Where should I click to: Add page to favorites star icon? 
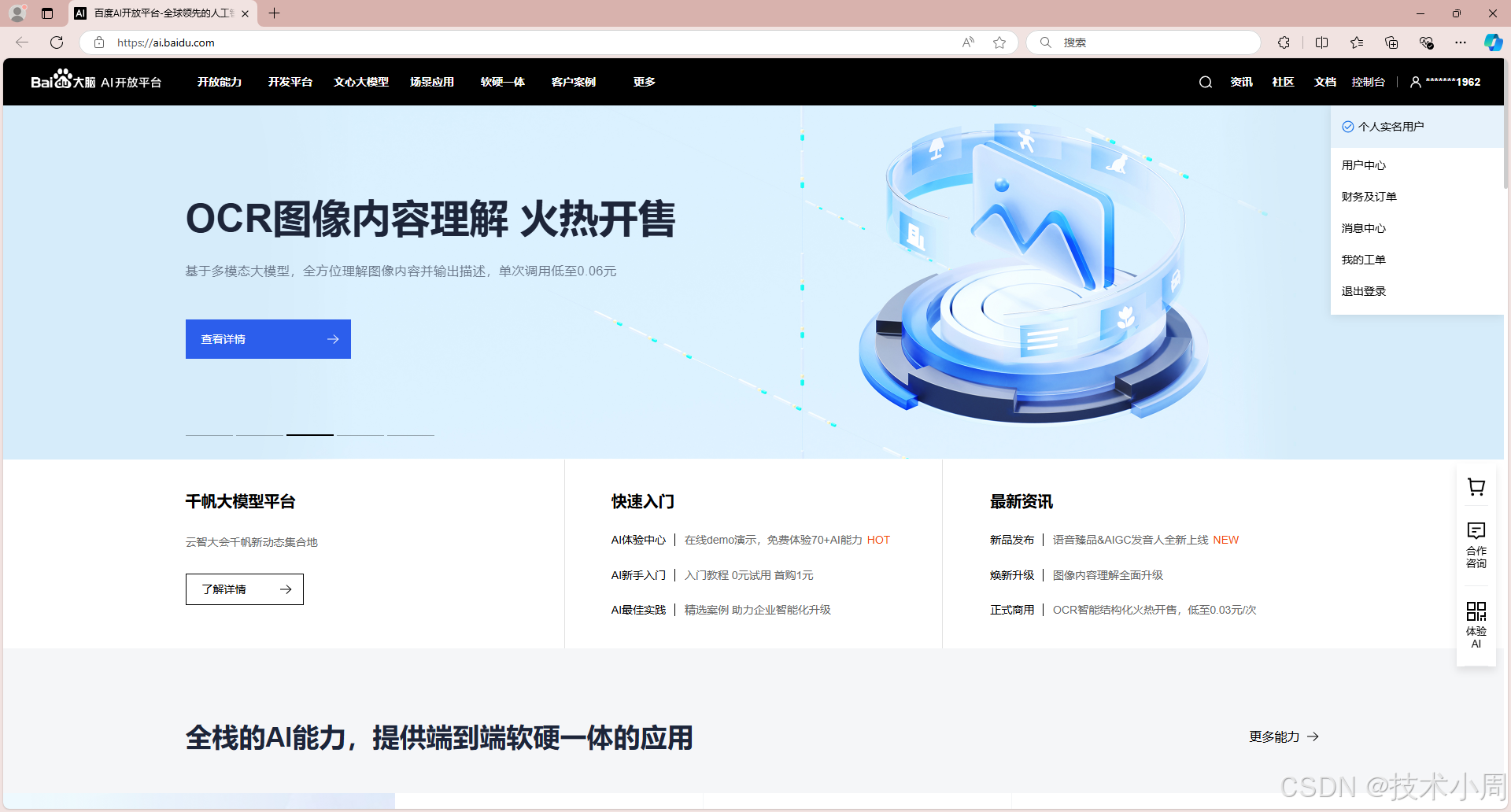pos(999,42)
